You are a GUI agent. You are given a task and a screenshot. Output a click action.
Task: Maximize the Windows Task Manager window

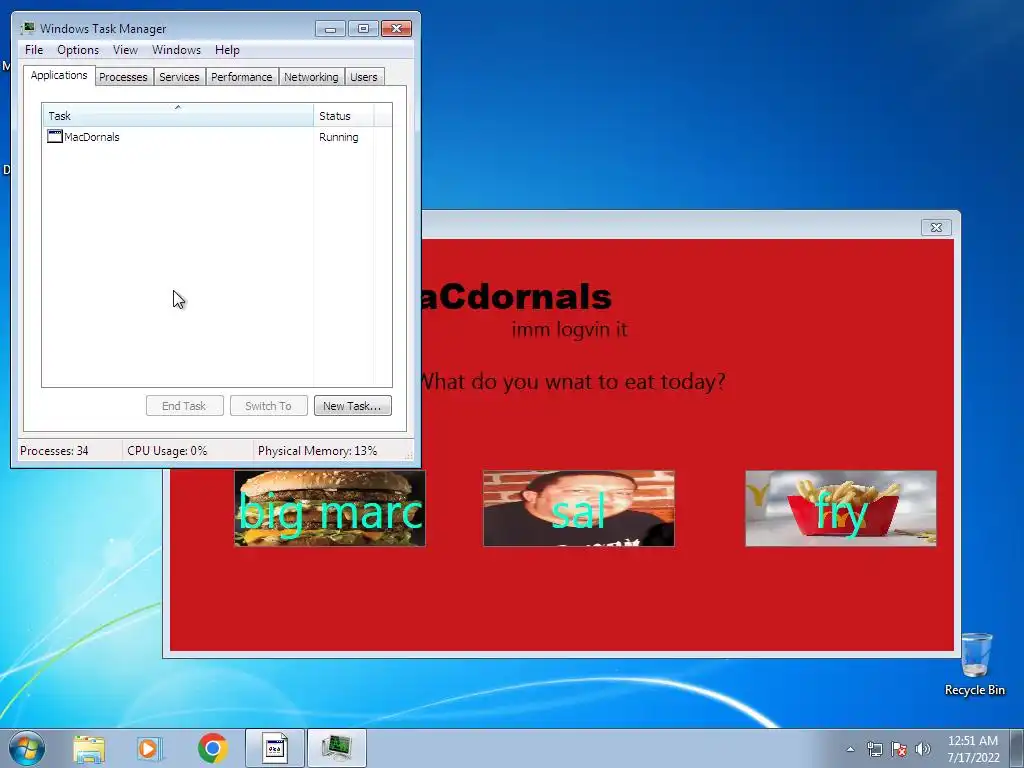pos(363,29)
